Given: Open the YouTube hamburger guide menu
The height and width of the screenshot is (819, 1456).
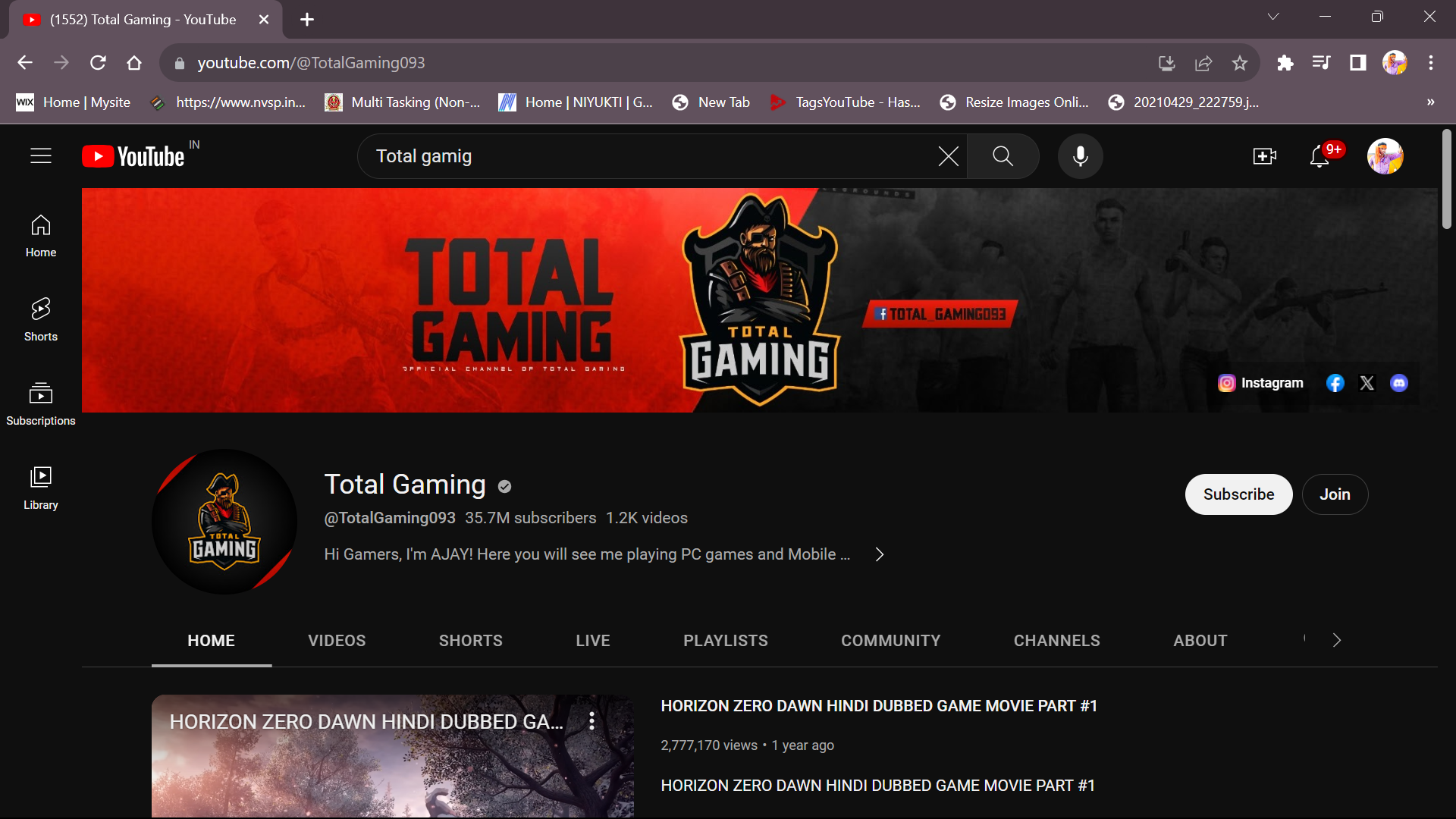Looking at the screenshot, I should [x=41, y=156].
